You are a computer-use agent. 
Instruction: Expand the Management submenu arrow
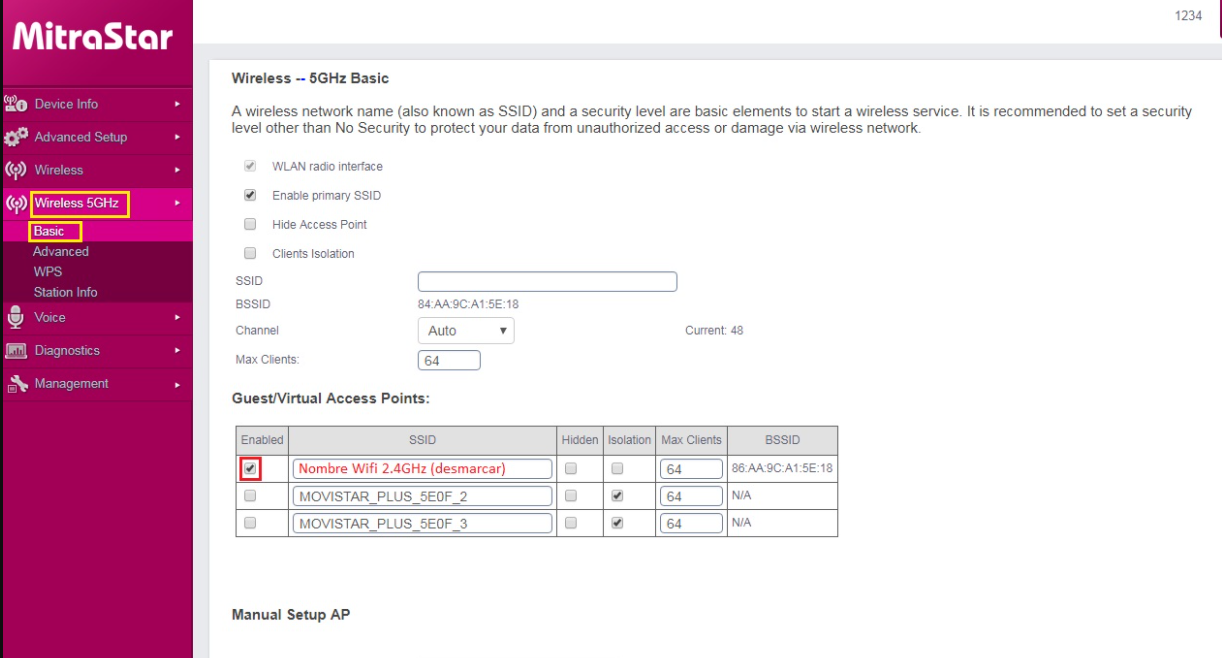coord(177,384)
